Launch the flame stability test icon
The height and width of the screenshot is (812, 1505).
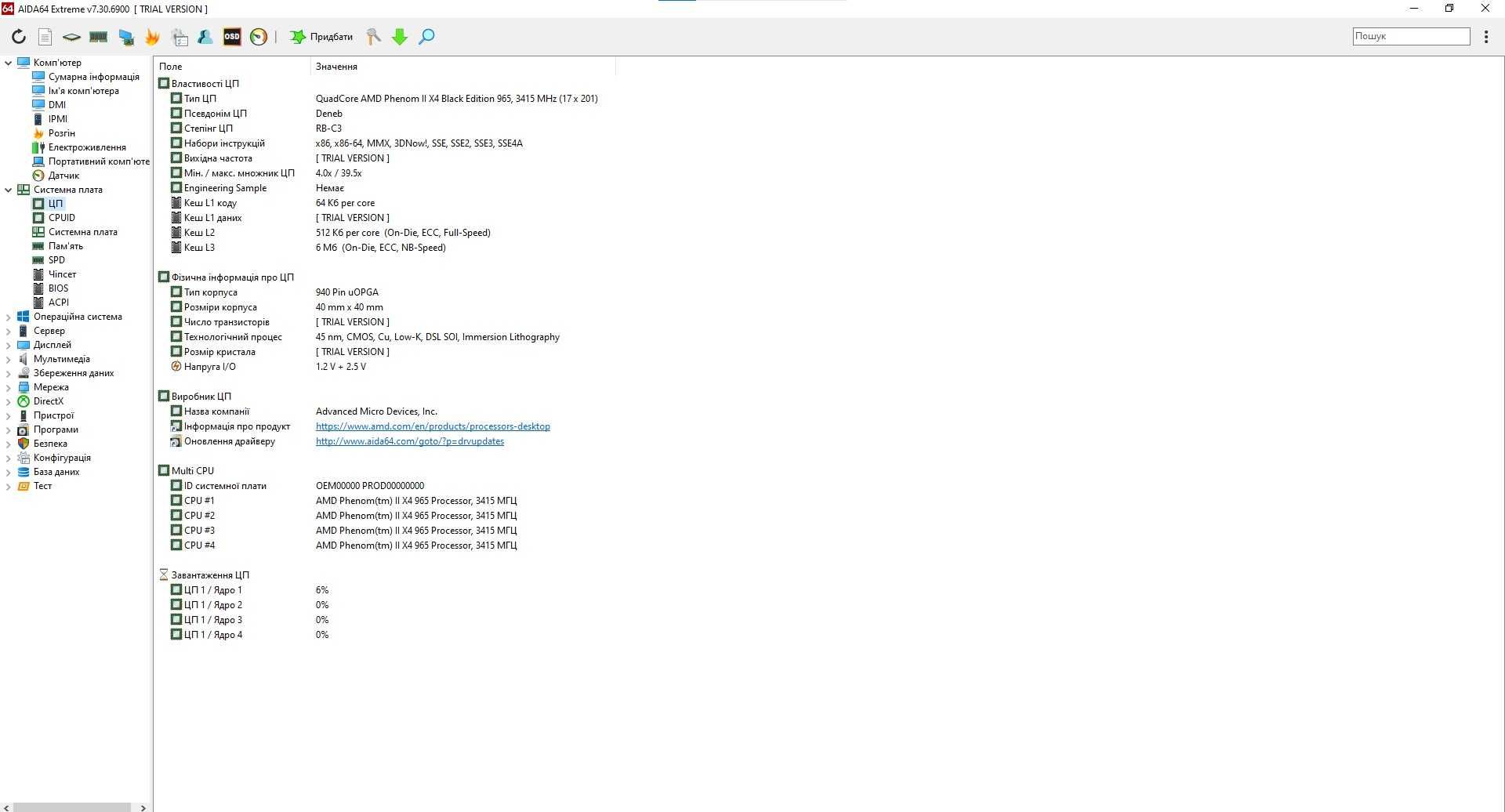pyautogui.click(x=152, y=36)
